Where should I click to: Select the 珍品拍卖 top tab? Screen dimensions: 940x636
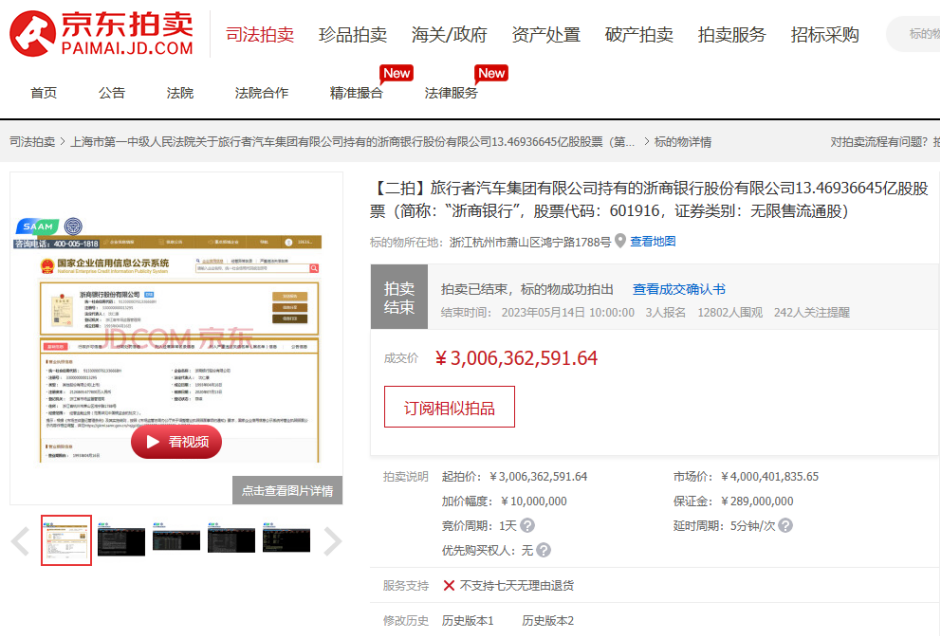(352, 35)
